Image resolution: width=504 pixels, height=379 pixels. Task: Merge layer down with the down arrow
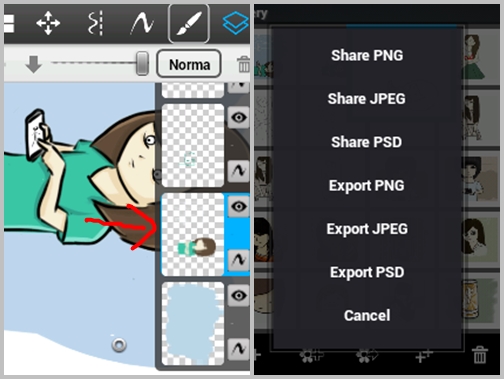[x=33, y=64]
